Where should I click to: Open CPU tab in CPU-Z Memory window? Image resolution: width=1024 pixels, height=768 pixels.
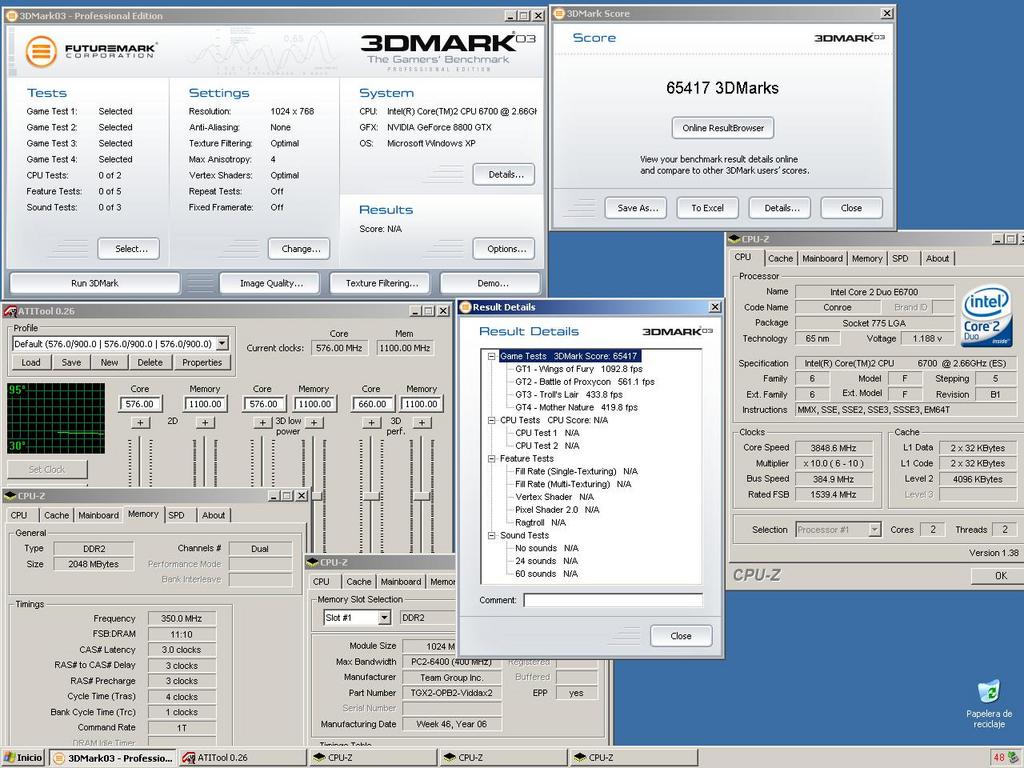pos(20,515)
